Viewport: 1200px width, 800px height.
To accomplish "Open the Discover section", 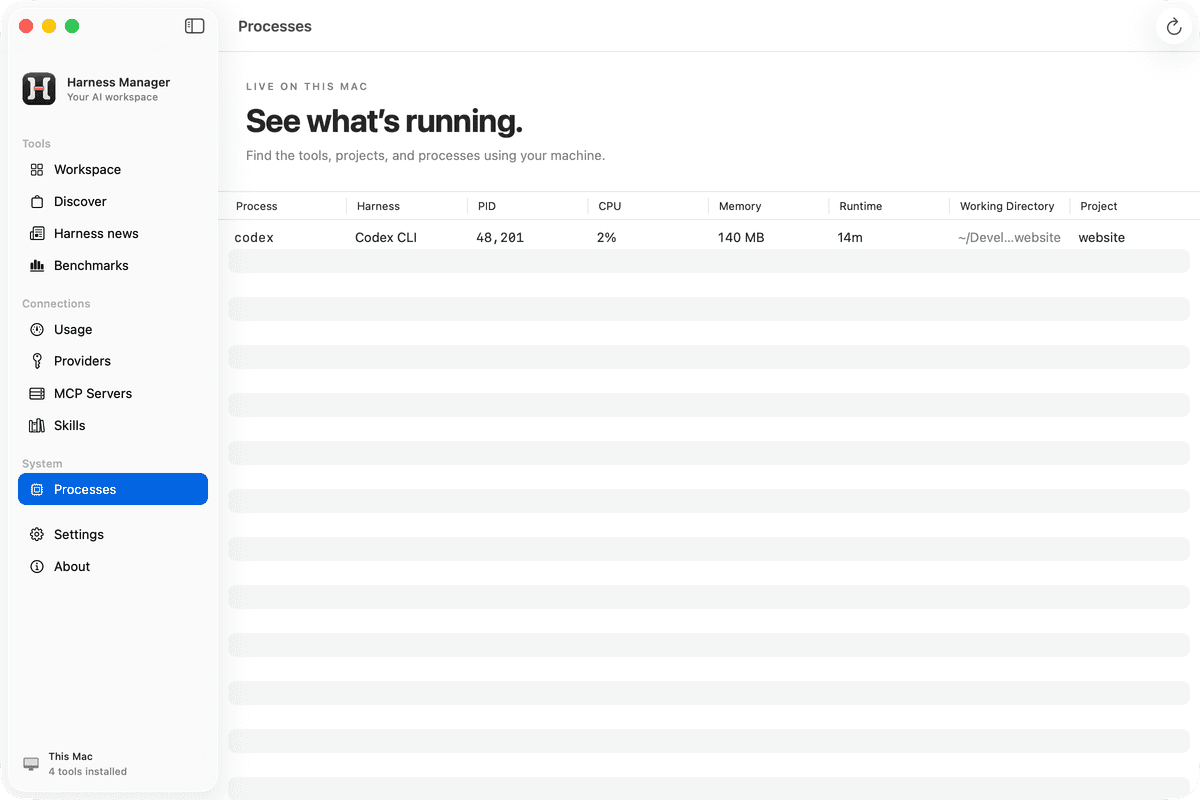I will coord(113,202).
